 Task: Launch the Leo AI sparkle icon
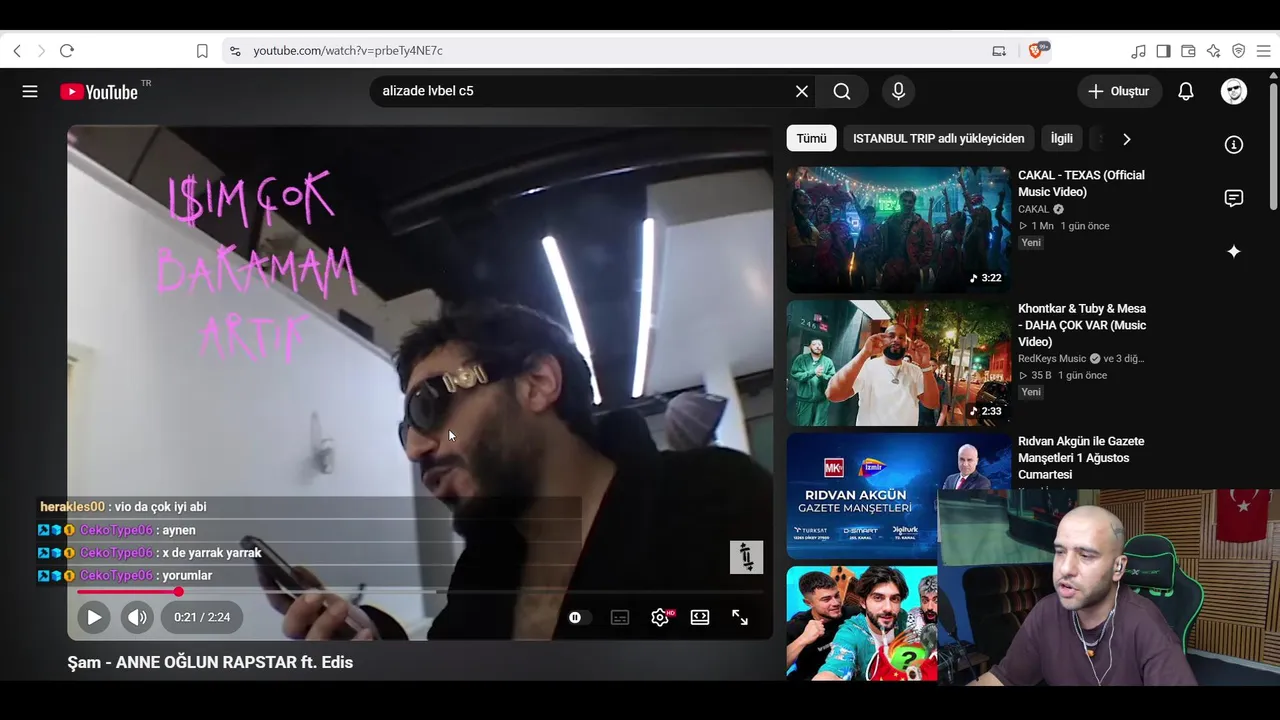coord(1214,51)
